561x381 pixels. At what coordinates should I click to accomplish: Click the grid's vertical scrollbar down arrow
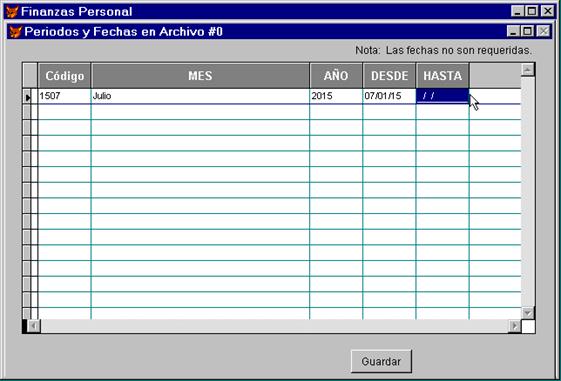click(528, 313)
